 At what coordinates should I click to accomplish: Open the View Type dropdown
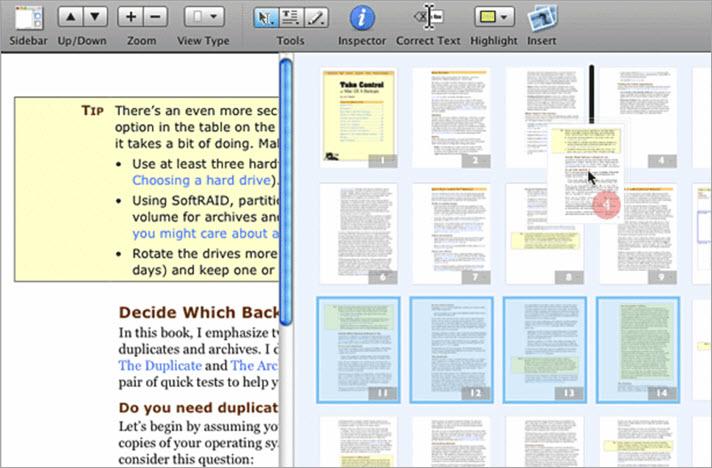pyautogui.click(x=206, y=18)
